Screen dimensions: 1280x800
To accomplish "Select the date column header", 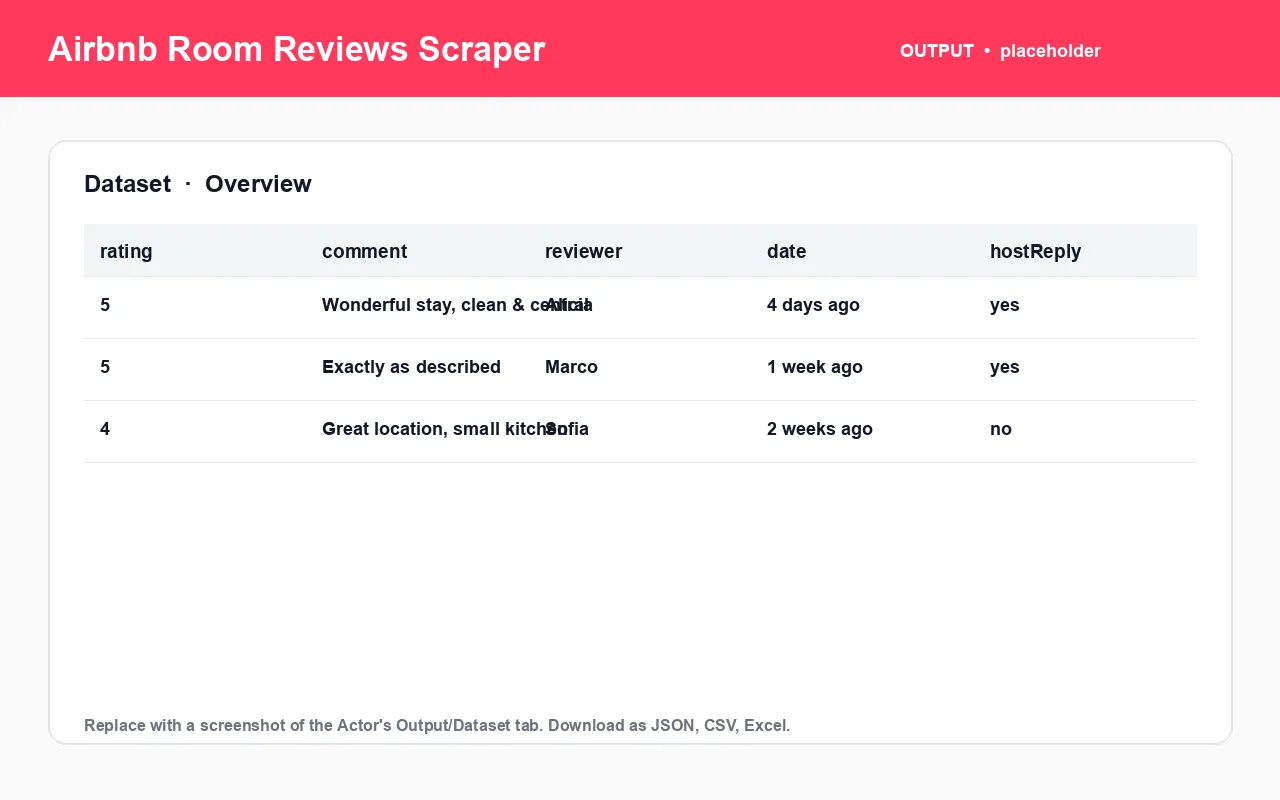I will (x=786, y=252).
